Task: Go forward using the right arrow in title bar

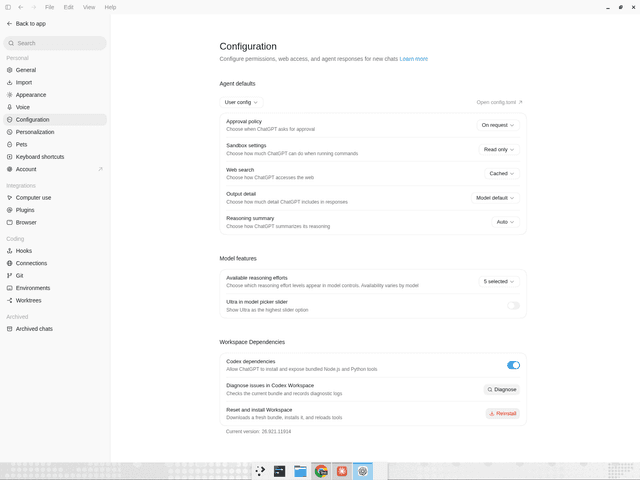Action: pos(34,7)
